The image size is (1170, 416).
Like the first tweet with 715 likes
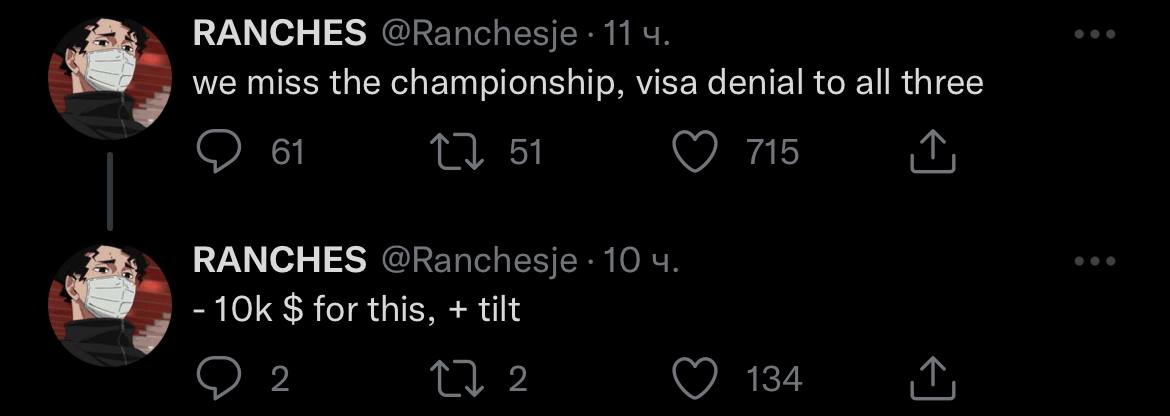(695, 152)
